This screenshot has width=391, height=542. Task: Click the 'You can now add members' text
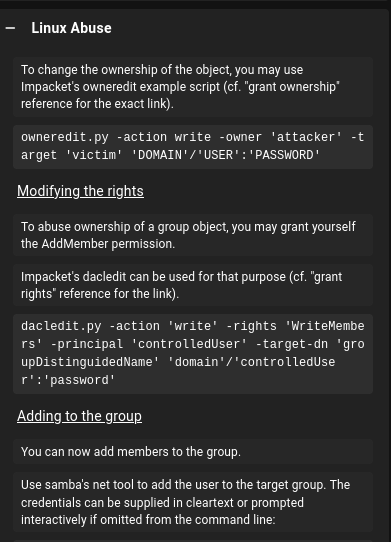point(131,452)
